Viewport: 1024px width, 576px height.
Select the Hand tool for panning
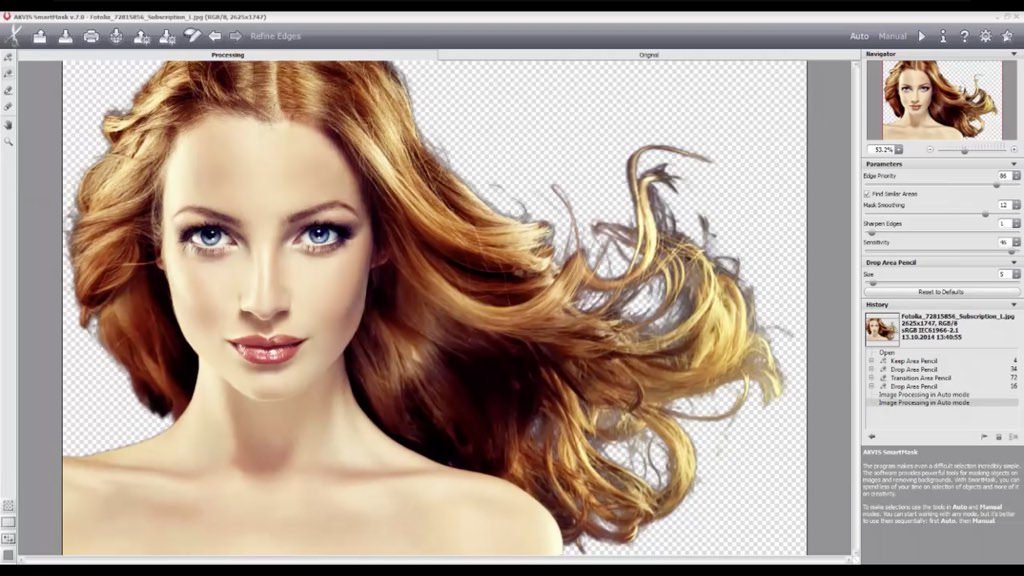click(8, 126)
